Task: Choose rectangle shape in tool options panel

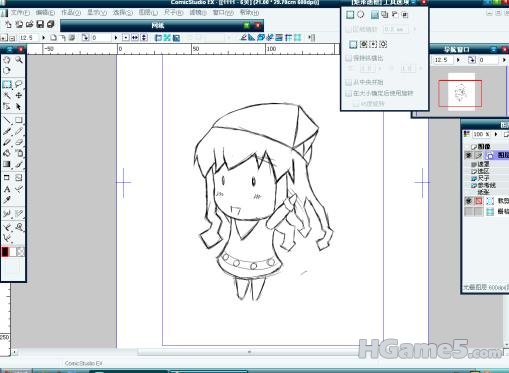Action: [350, 15]
